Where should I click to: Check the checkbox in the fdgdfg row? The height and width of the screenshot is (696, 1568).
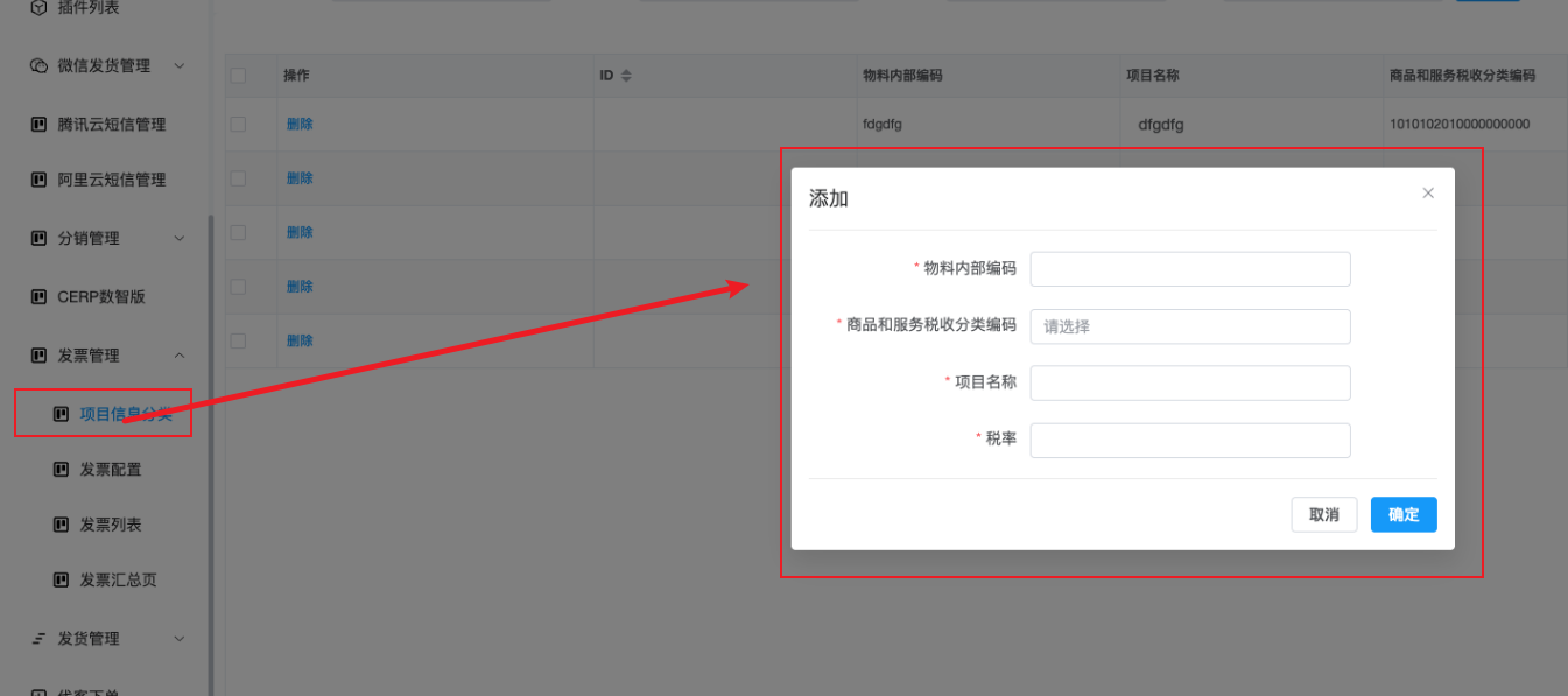pos(238,124)
